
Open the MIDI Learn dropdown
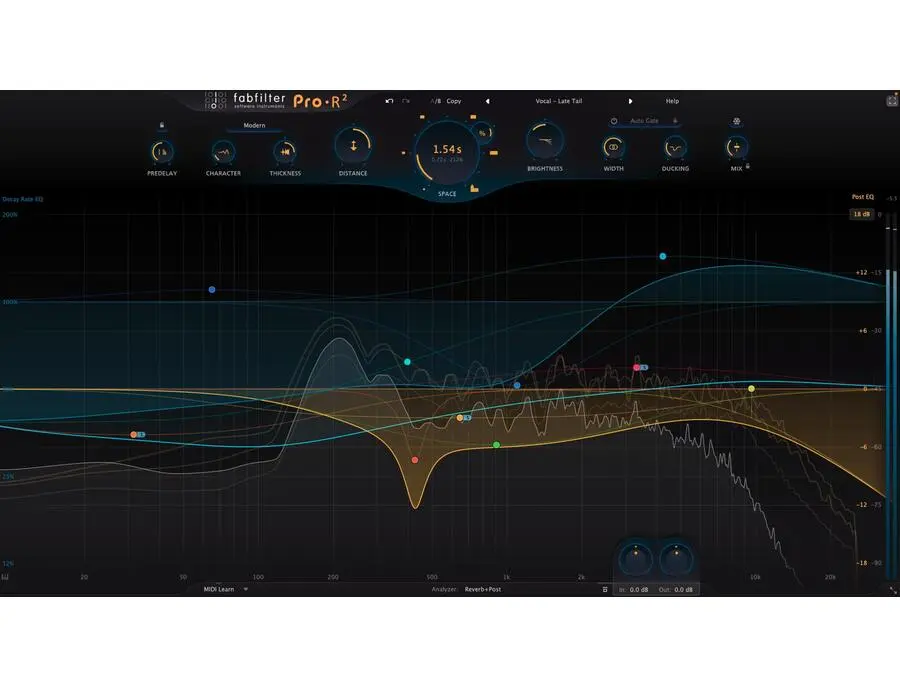(219, 589)
